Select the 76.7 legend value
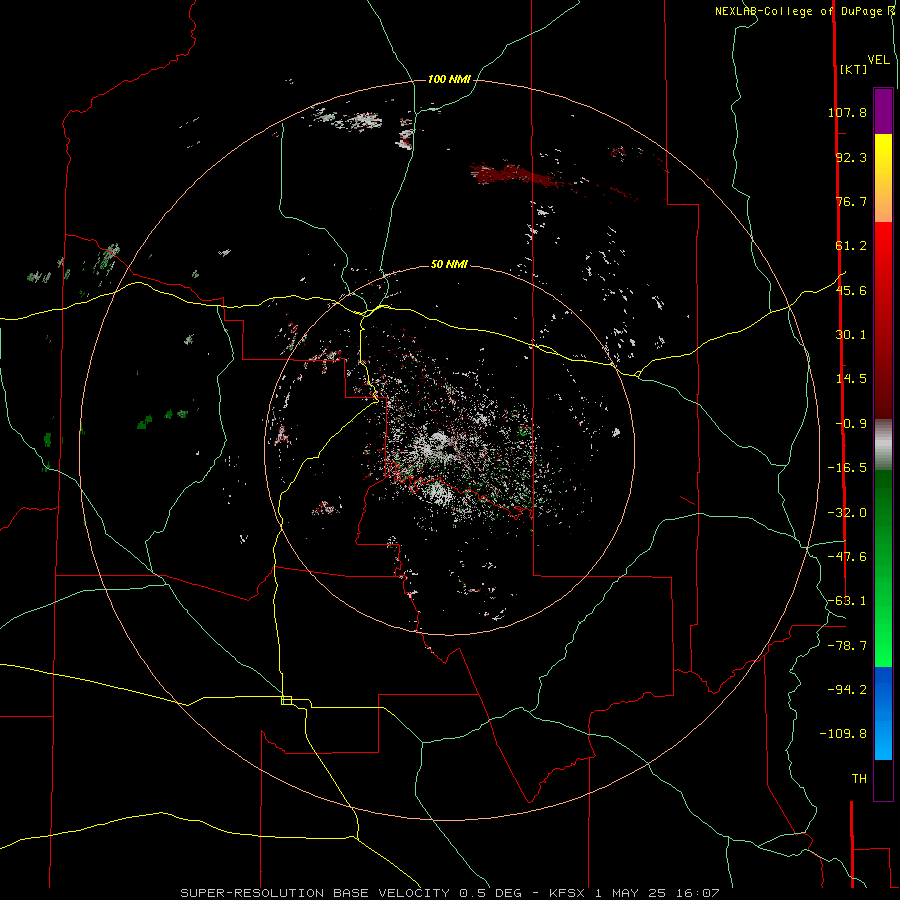Viewport: 900px width, 900px height. tap(851, 201)
